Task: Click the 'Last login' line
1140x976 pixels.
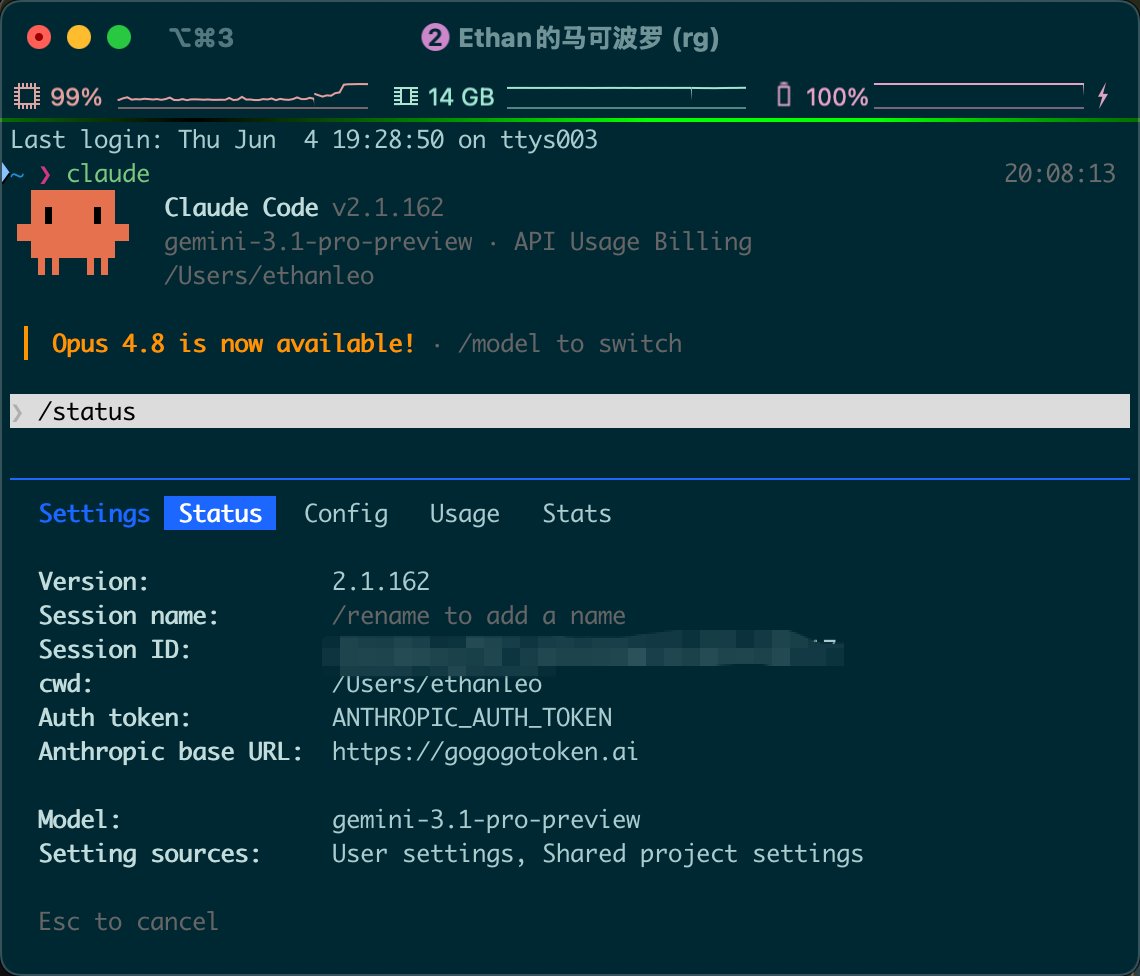Action: 304,140
